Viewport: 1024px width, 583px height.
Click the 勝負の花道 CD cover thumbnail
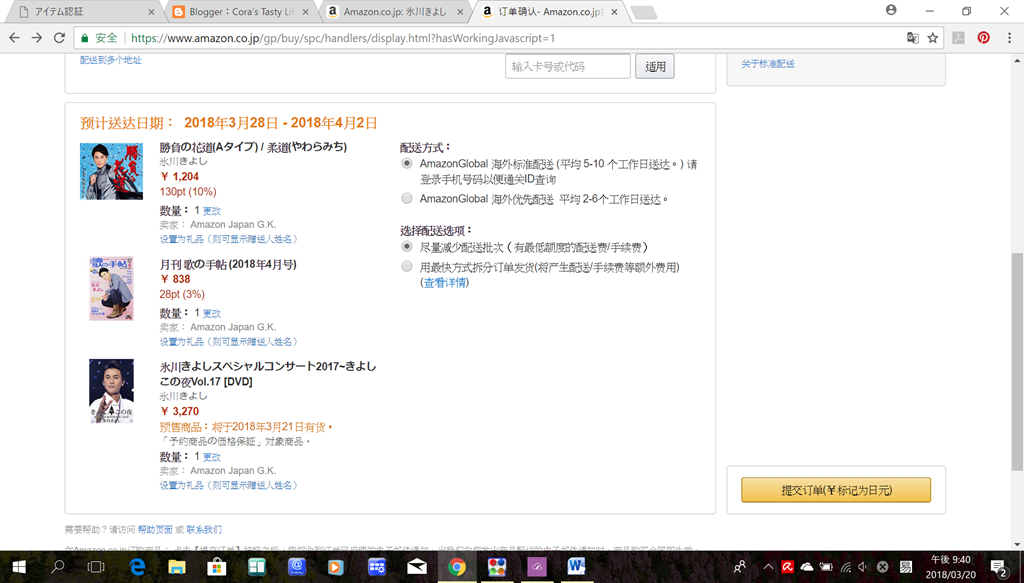(x=111, y=171)
